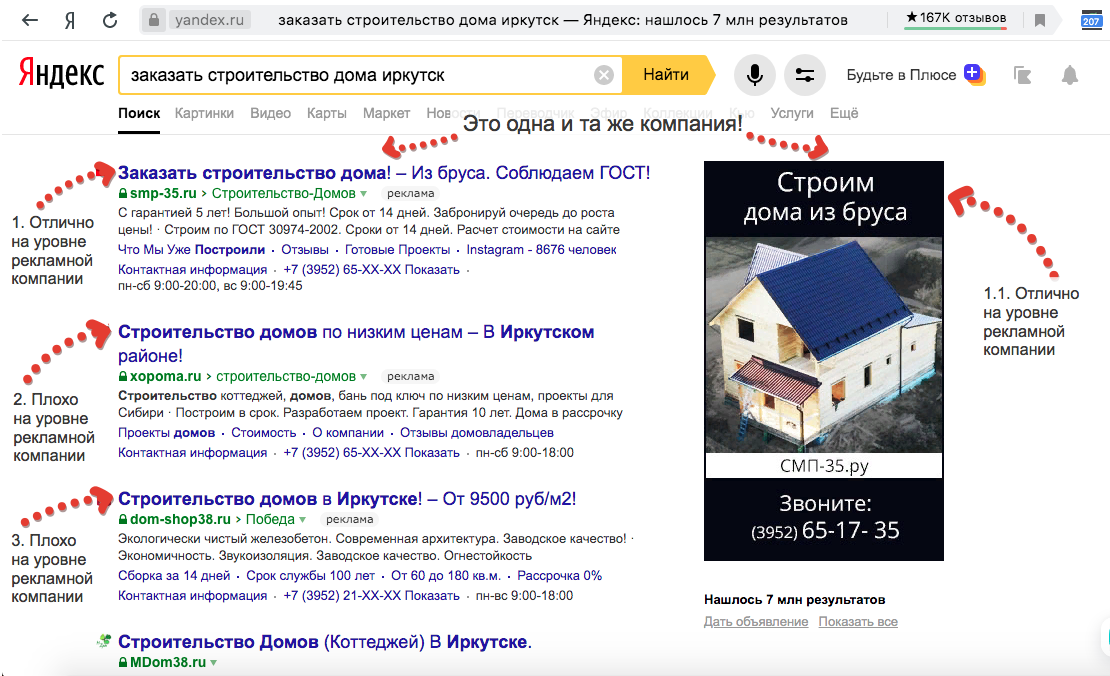The width and height of the screenshot is (1110, 676).
Task: Click the xopoma.ru green URL
Action: pos(166,377)
